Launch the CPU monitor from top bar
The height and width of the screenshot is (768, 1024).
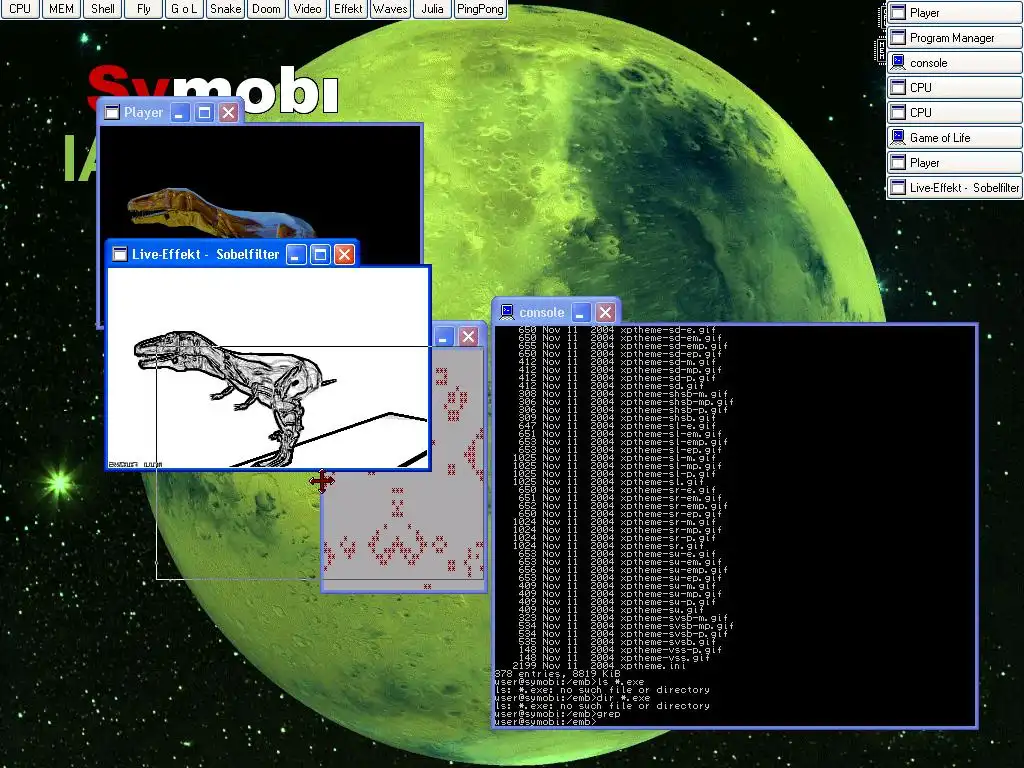coord(20,9)
